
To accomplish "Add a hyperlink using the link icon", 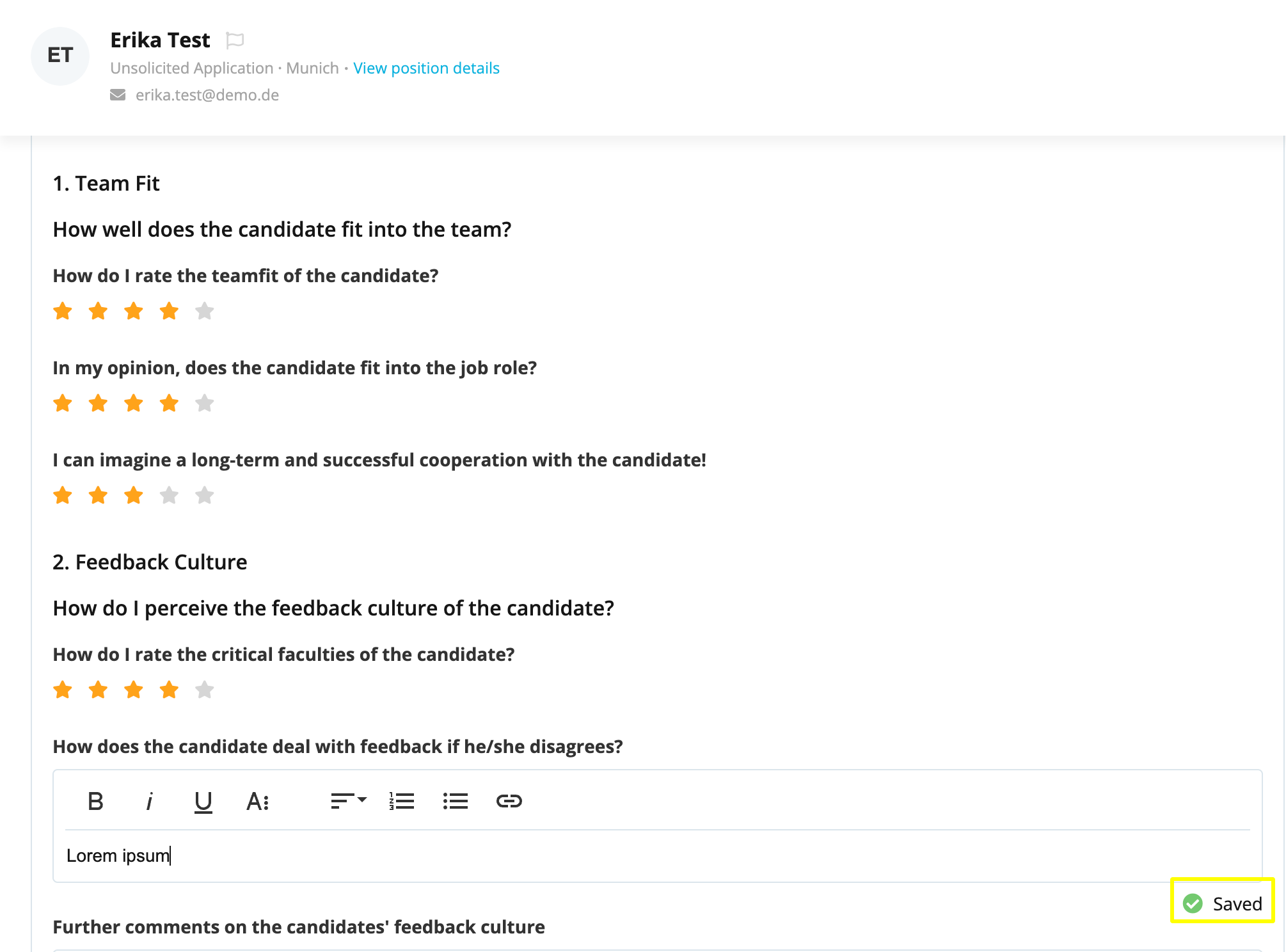I will point(509,801).
